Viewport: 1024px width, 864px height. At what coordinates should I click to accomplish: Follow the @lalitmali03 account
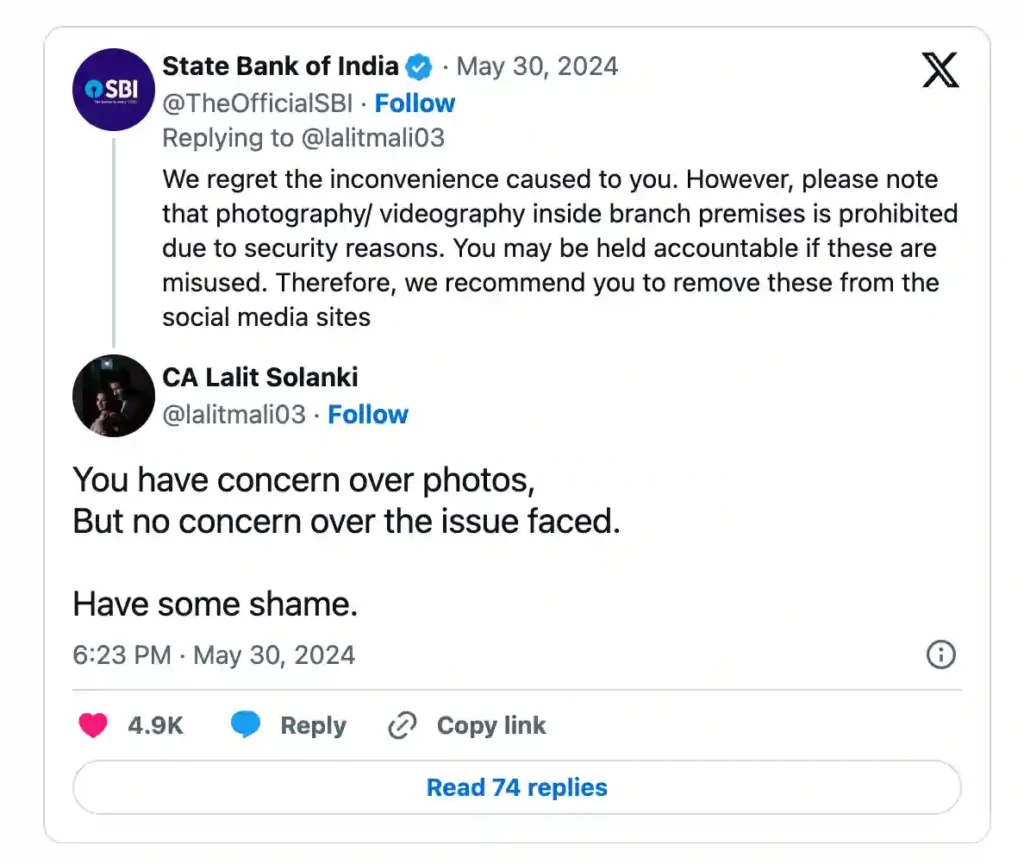pos(368,414)
